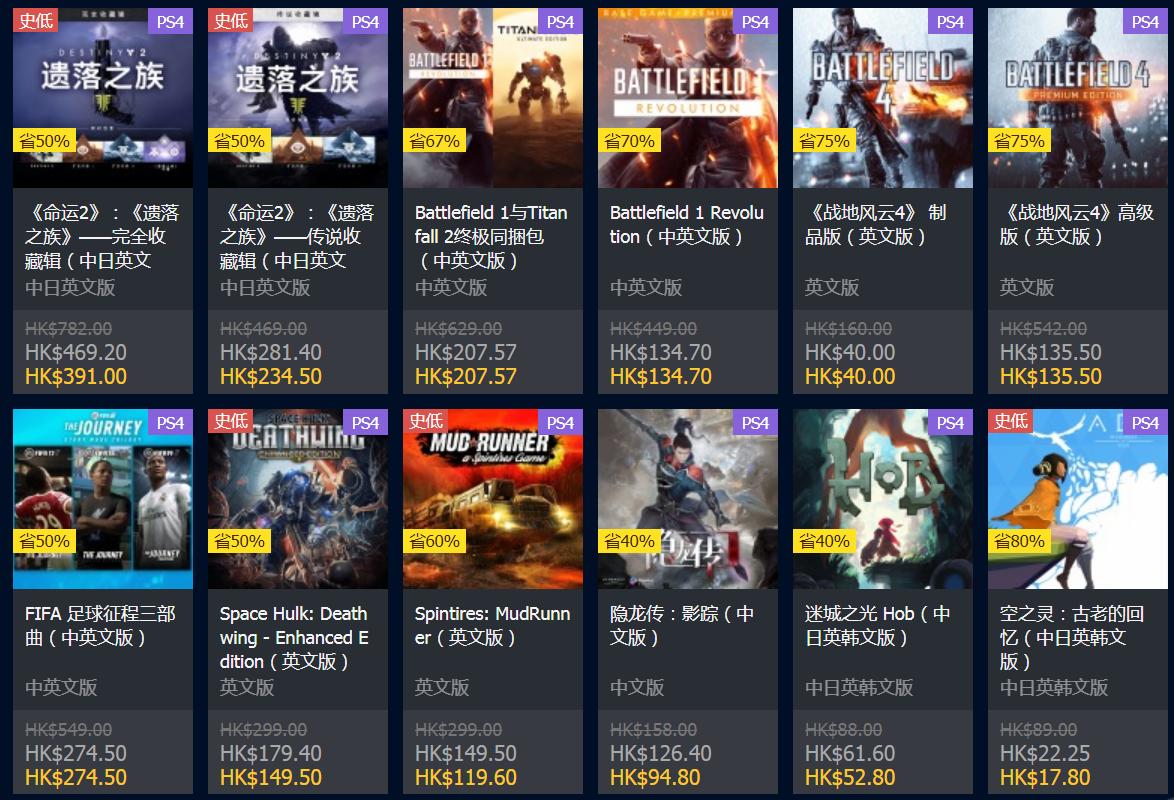The image size is (1174, 800).
Task: Click HK$391.00 price on Destiny 2
Action: [x=76, y=377]
